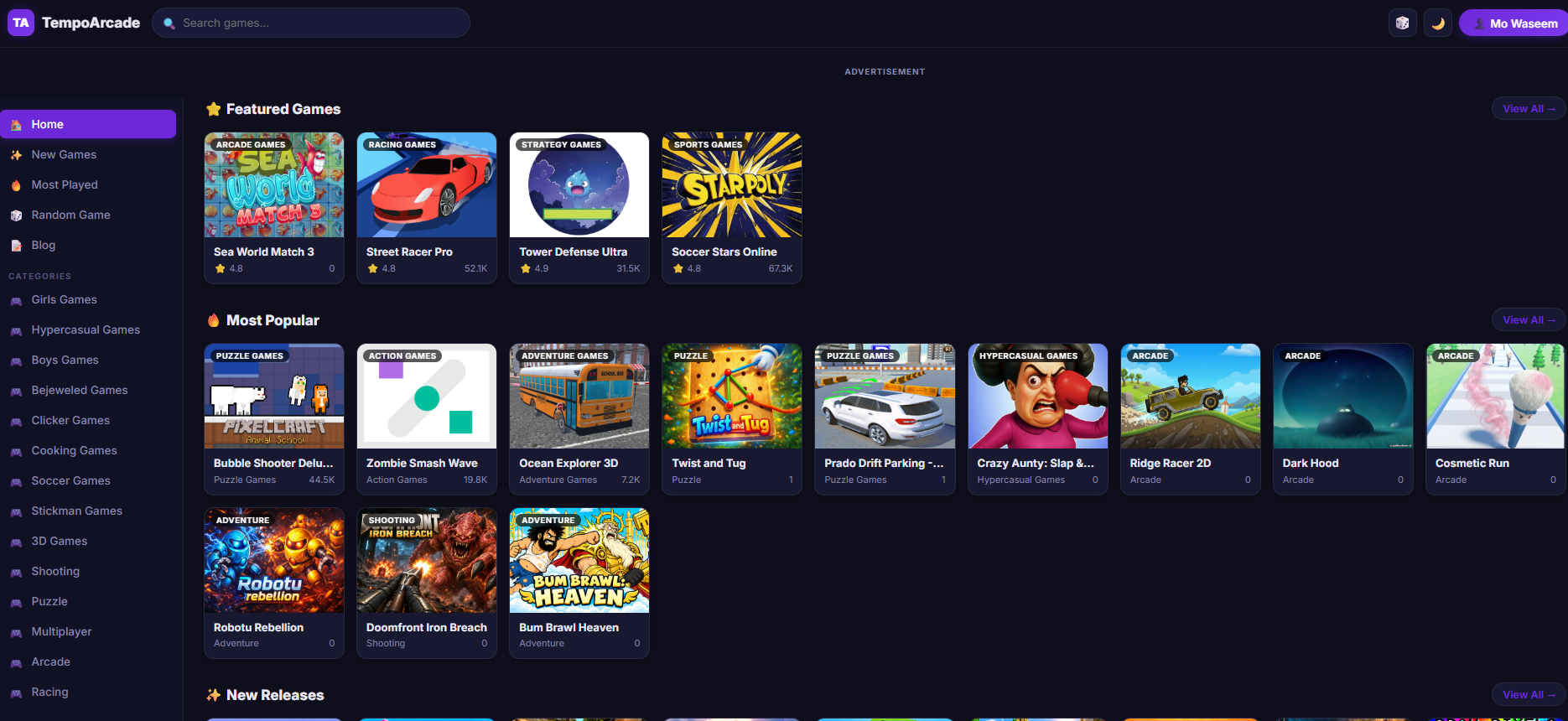Click the TA logo icon

21,23
